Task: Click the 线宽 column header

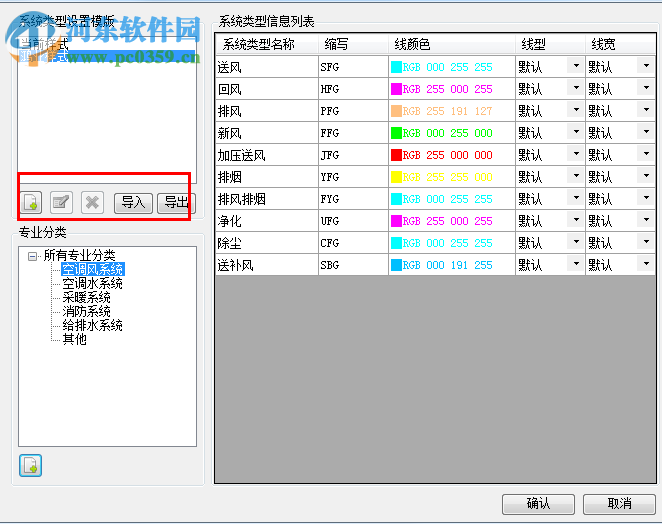Action: pos(620,44)
